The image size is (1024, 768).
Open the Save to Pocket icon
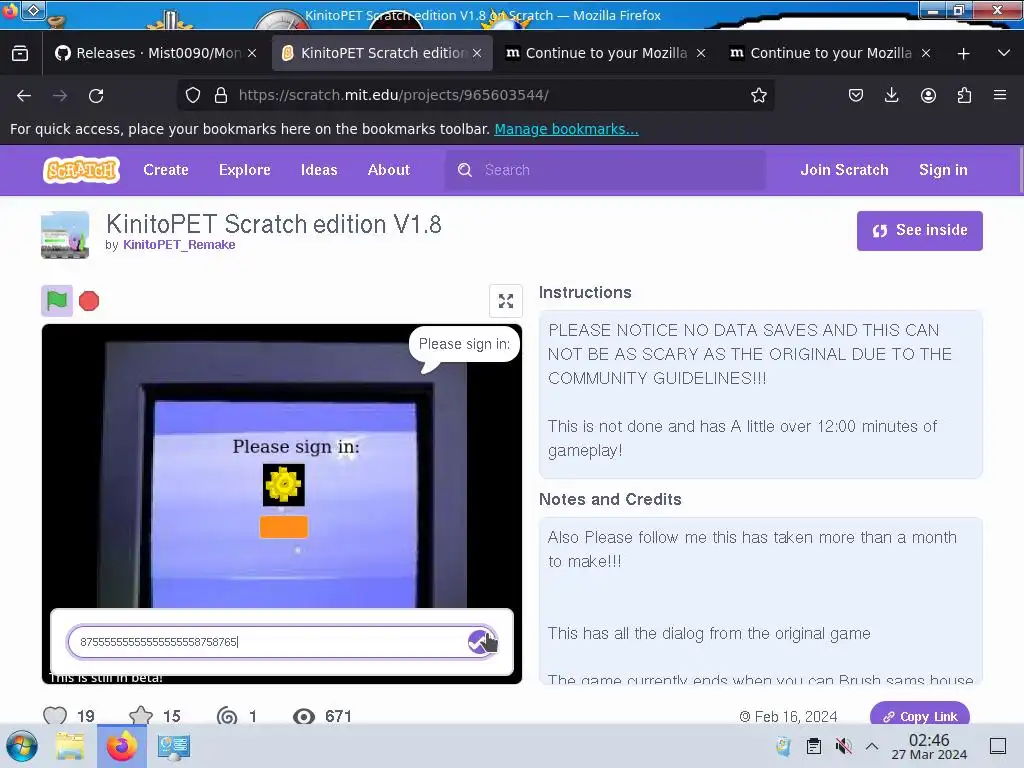click(x=856, y=95)
